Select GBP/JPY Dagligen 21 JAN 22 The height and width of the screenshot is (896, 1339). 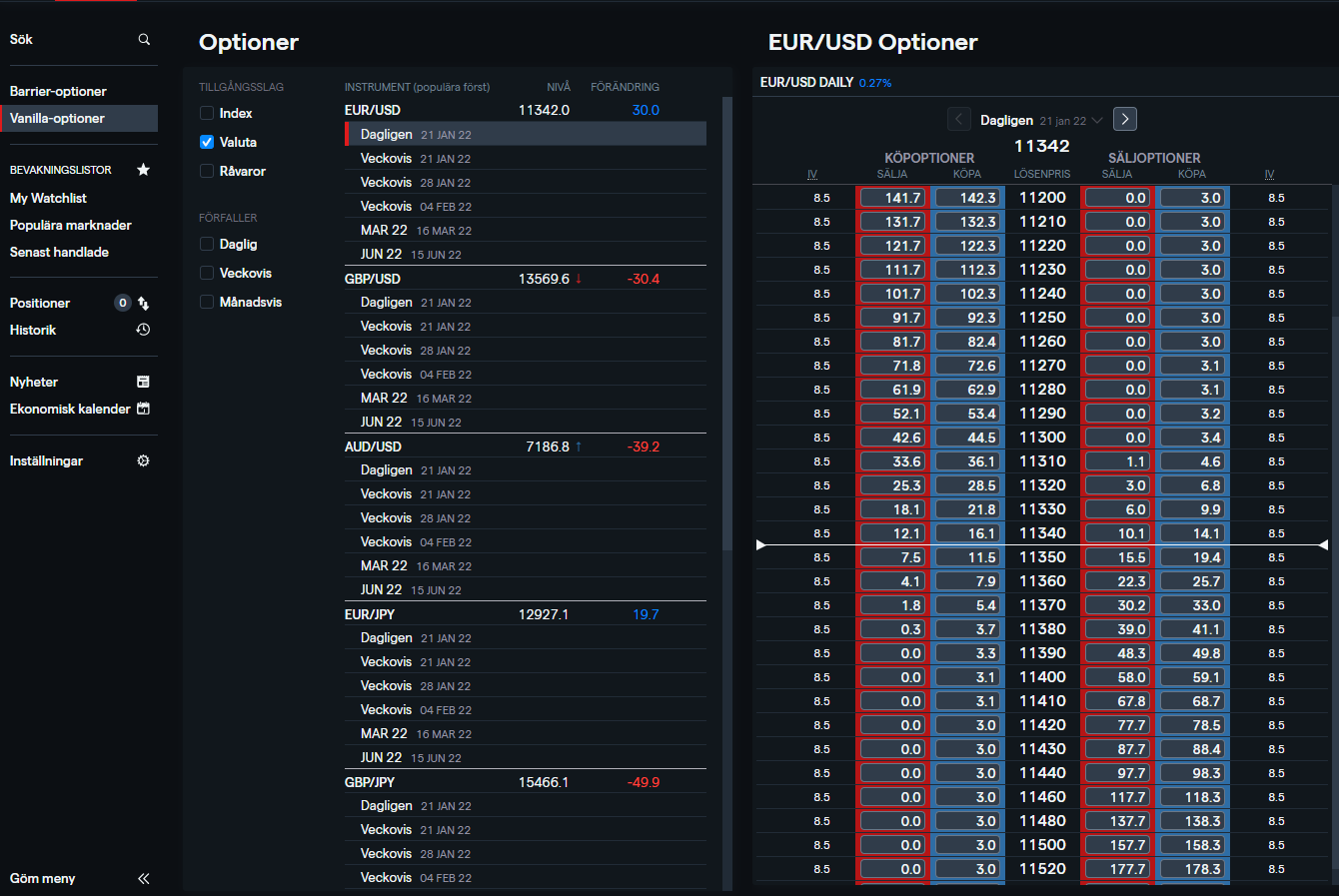click(526, 805)
